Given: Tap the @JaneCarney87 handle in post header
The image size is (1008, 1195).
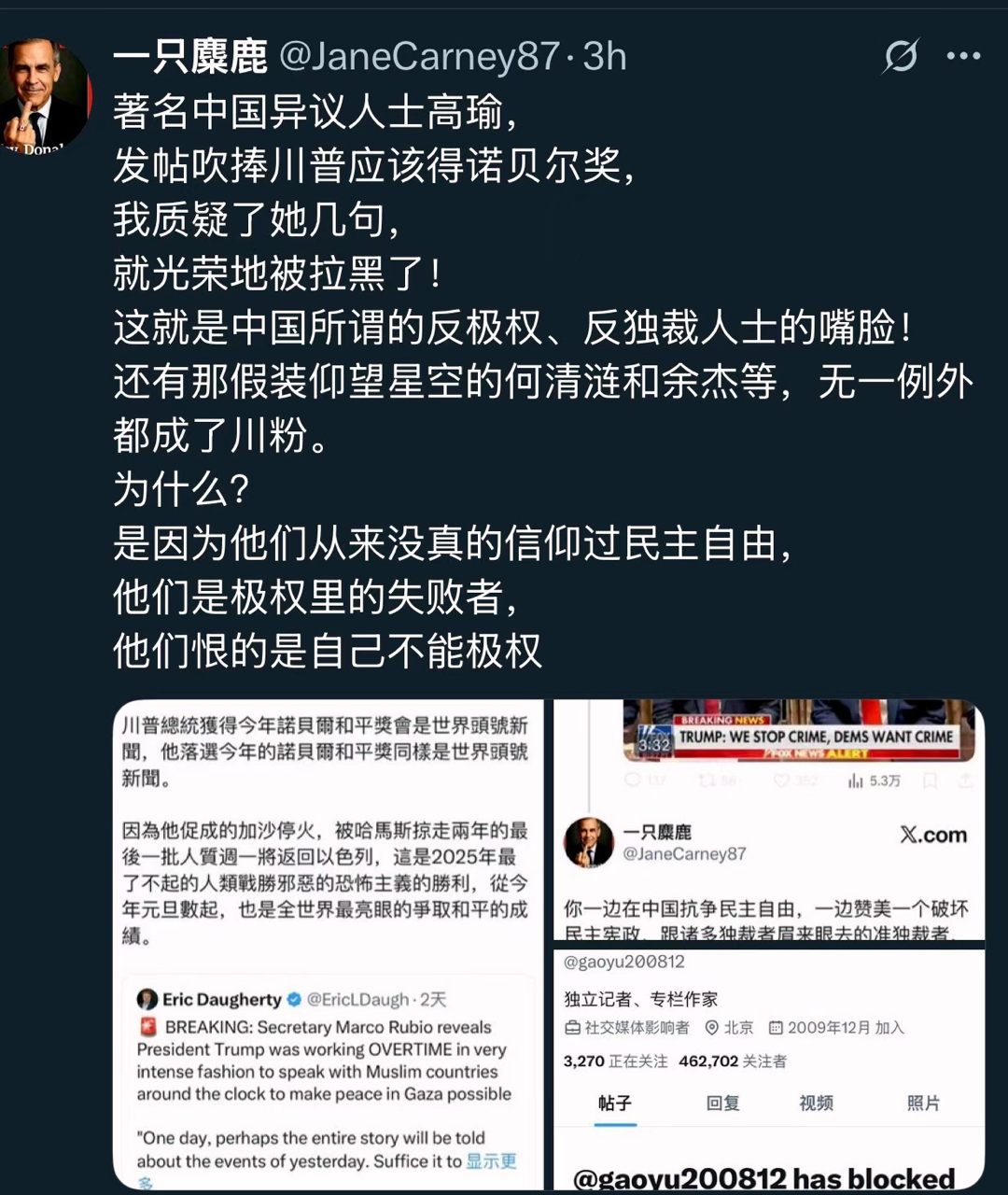Looking at the screenshot, I should point(420,57).
